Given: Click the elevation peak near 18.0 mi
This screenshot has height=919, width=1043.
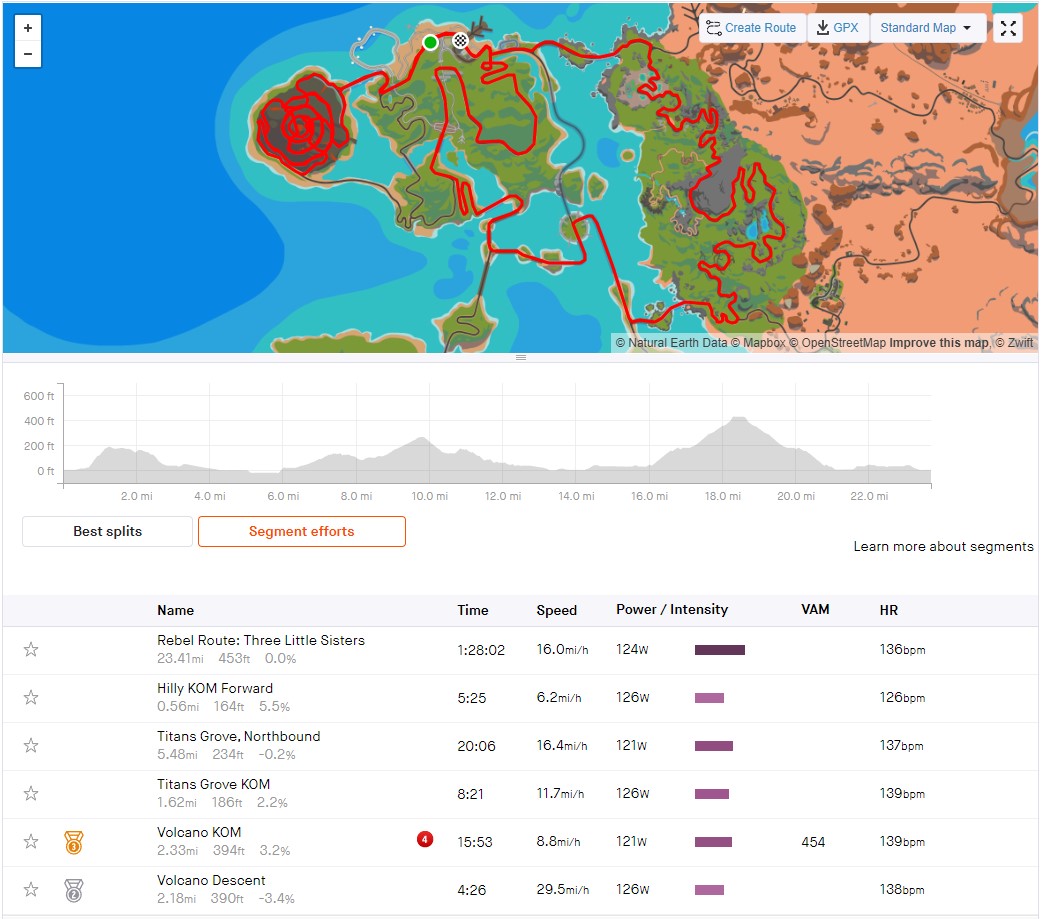Looking at the screenshot, I should pos(738,419).
